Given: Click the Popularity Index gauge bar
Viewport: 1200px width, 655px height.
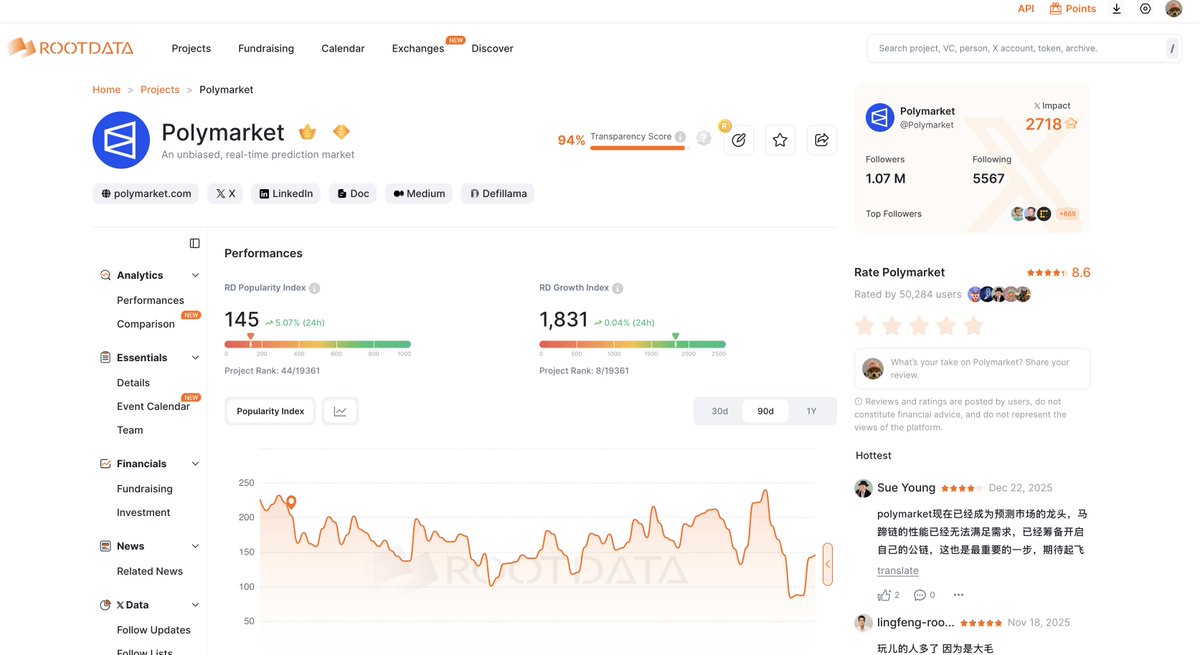Looking at the screenshot, I should point(318,344).
